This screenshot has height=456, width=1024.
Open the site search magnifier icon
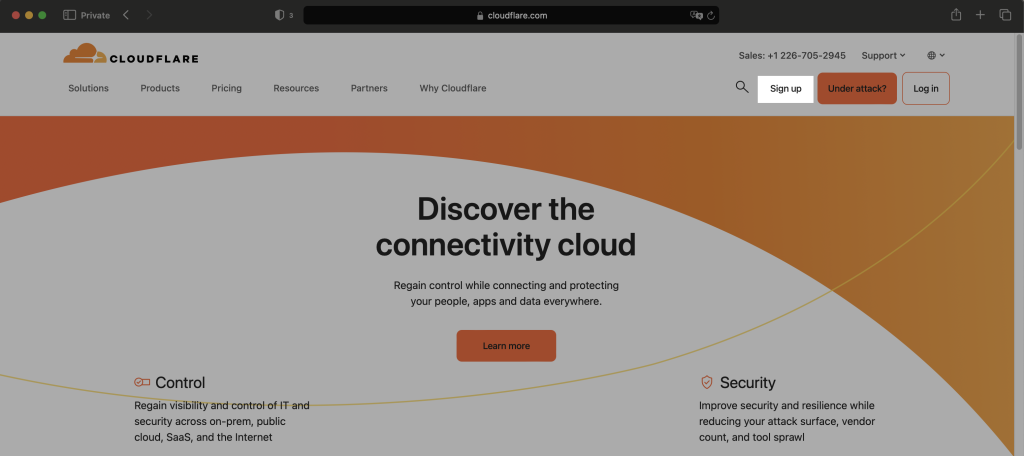click(742, 87)
